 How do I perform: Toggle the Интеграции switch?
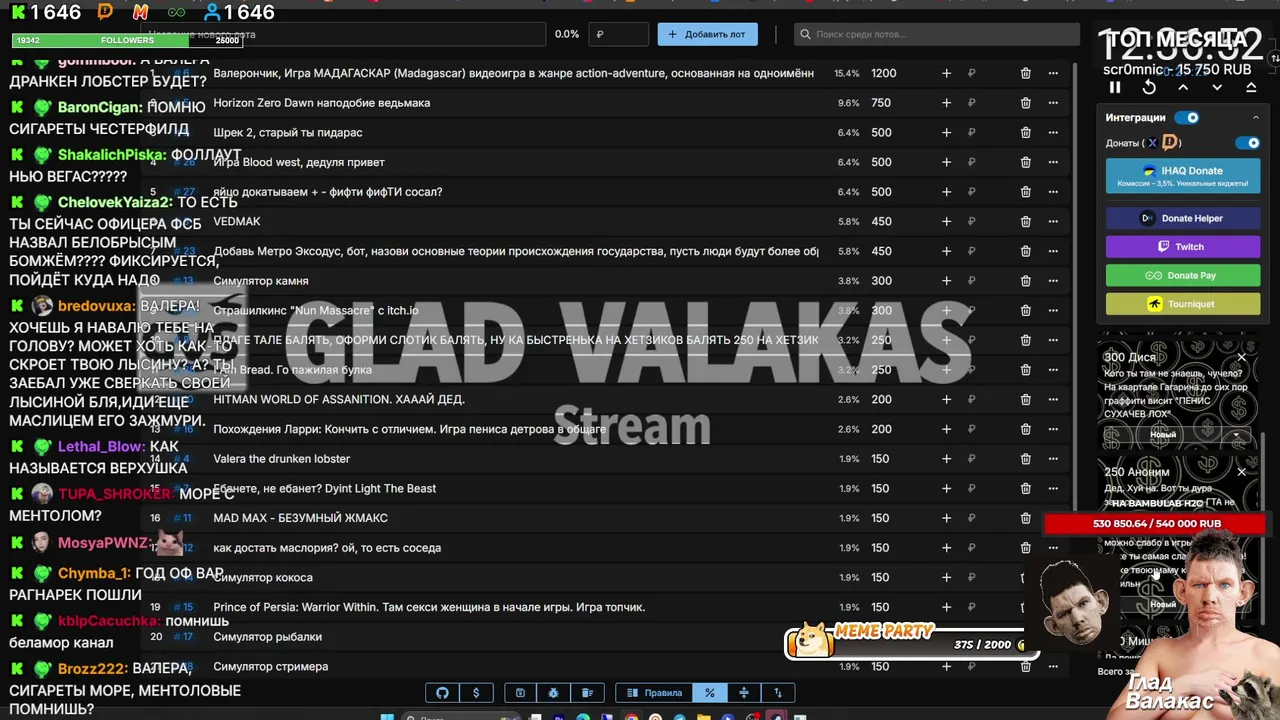(1187, 117)
